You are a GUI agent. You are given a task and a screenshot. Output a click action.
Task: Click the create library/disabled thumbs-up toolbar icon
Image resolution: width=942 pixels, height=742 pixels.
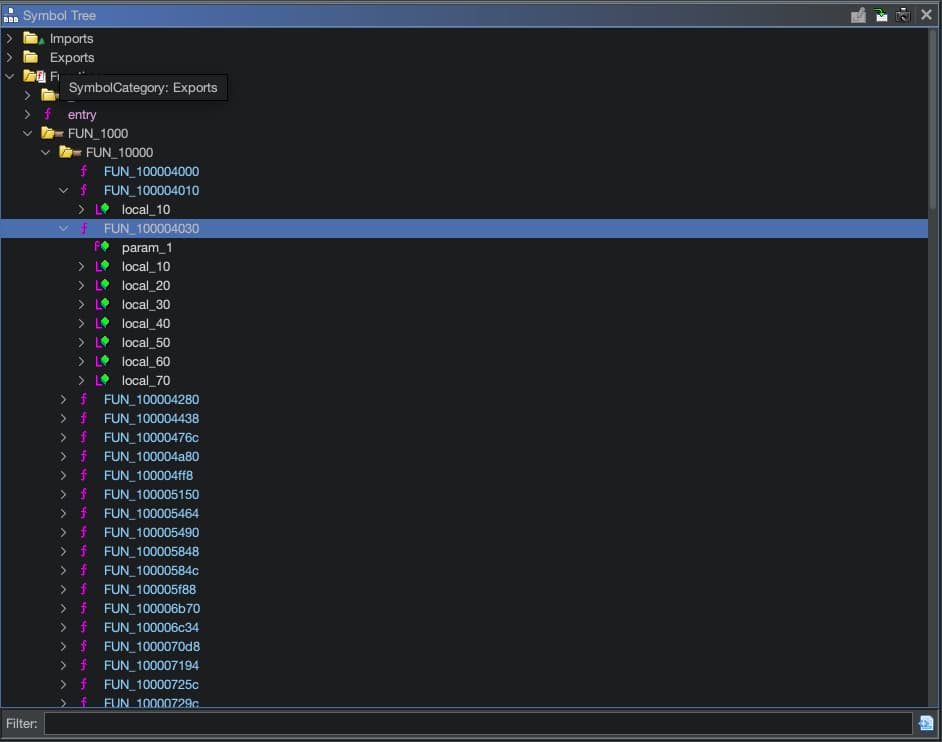coord(858,15)
